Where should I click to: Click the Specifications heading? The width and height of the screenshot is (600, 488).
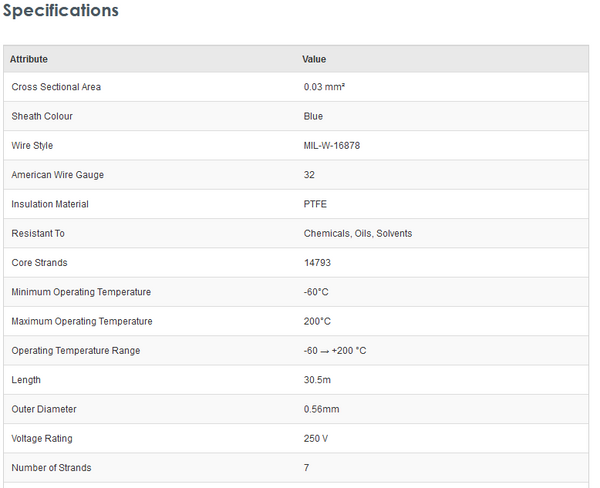61,12
